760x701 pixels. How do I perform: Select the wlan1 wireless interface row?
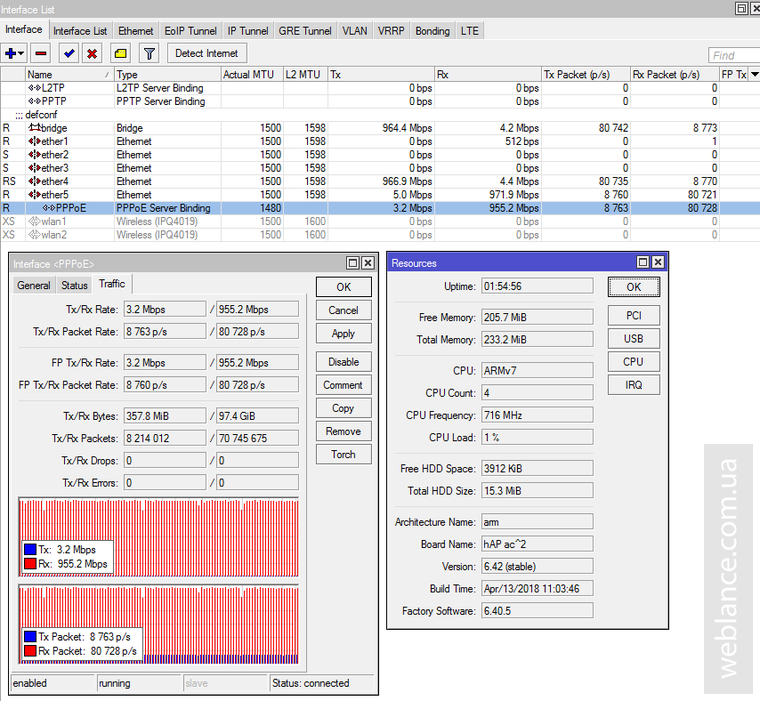(54, 221)
